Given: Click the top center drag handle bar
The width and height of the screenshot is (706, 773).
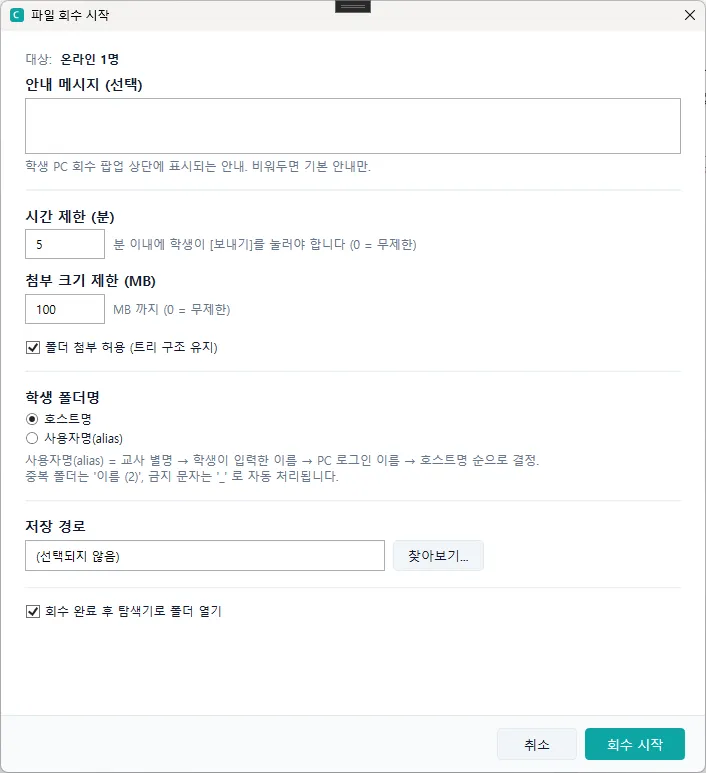Looking at the screenshot, I should (x=353, y=6).
